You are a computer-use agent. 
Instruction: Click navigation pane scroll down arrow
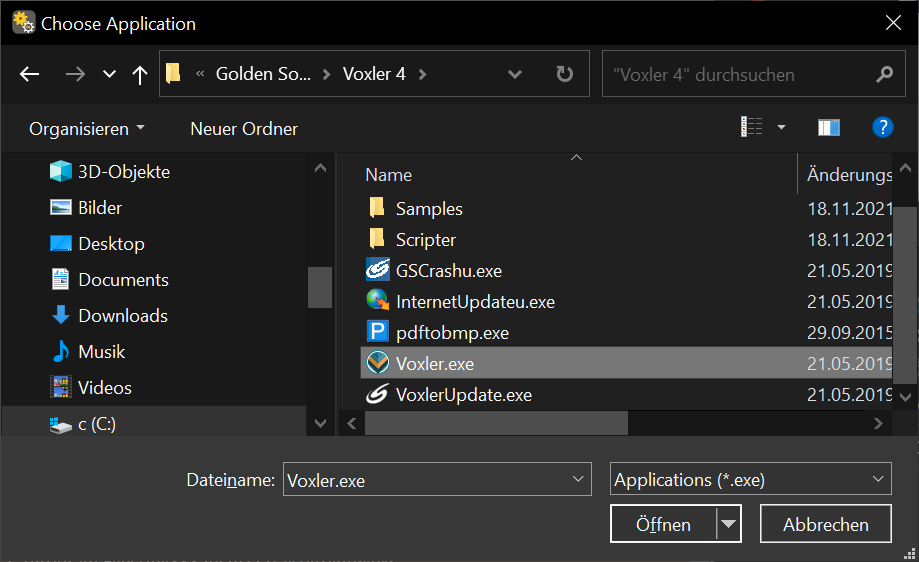pyautogui.click(x=320, y=423)
